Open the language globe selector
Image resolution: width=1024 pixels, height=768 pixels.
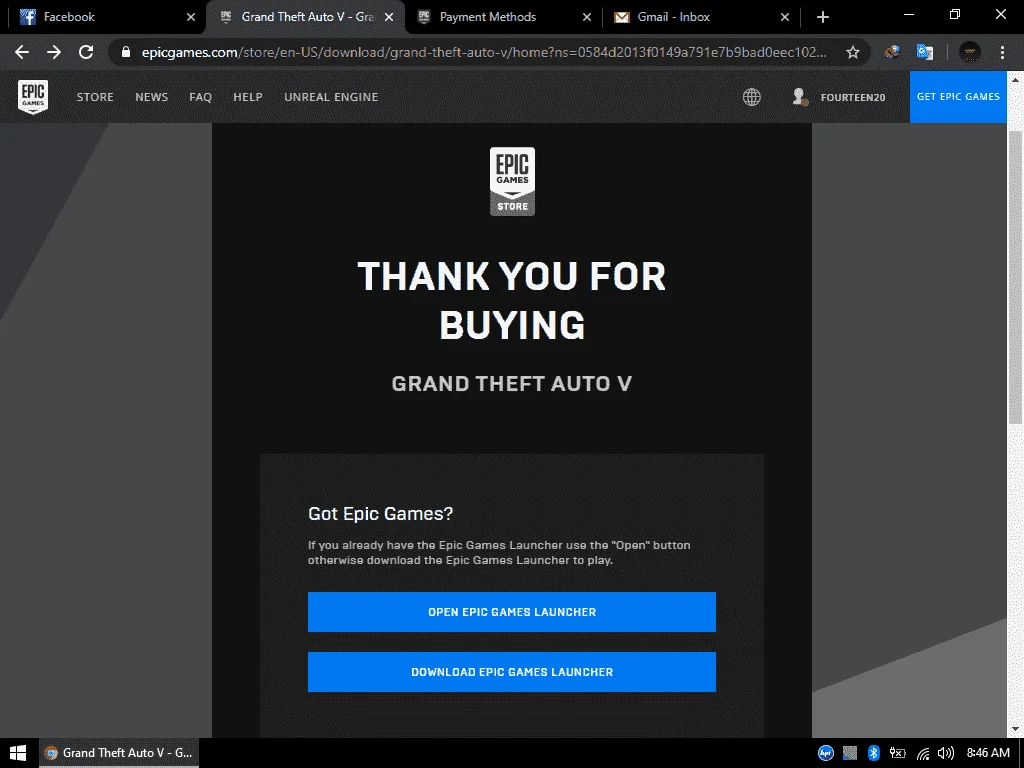[752, 97]
